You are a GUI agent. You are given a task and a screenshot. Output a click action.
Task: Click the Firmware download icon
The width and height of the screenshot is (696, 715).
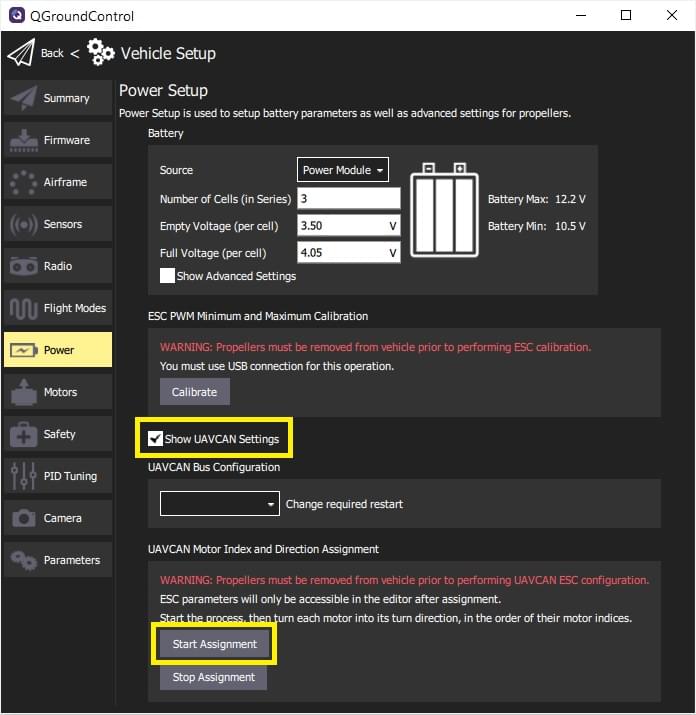24,140
